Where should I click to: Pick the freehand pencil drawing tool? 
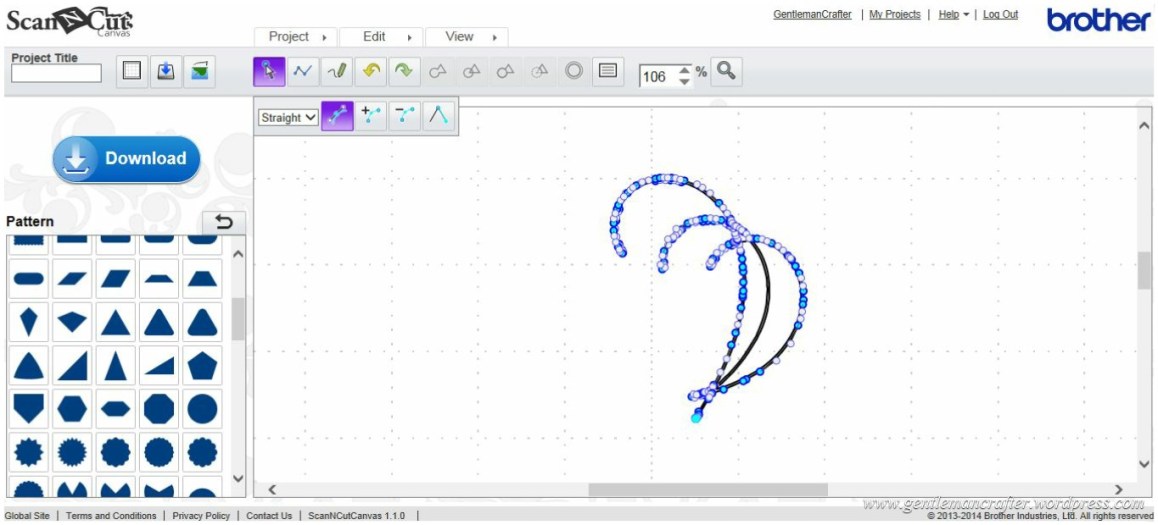(337, 72)
